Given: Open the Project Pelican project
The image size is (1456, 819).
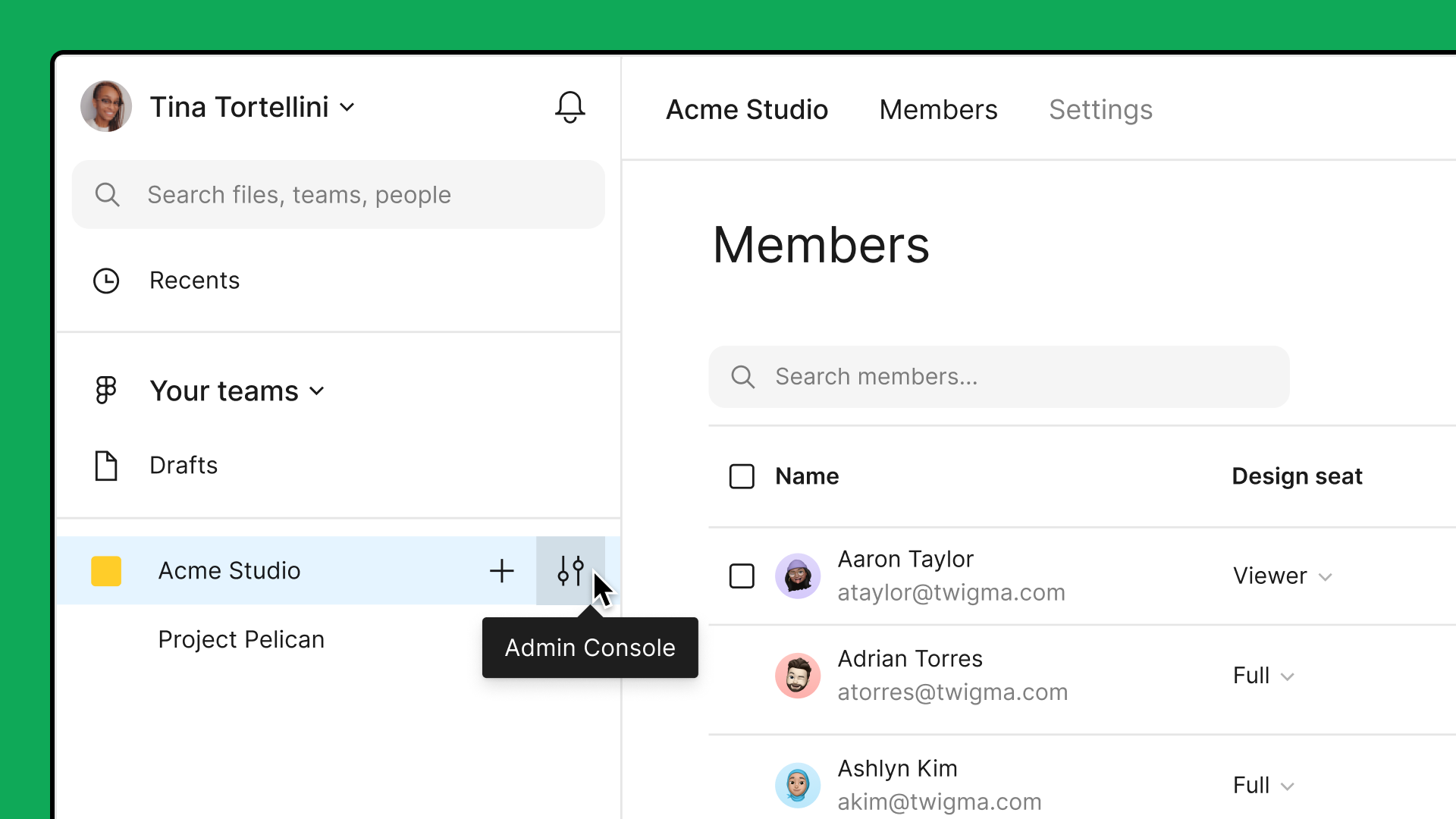Looking at the screenshot, I should (x=240, y=639).
